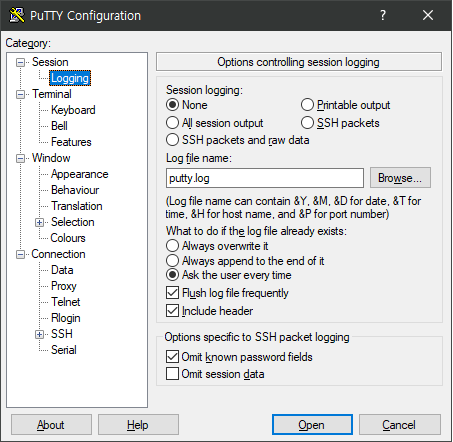Select Colours in the category tree
The image size is (453, 442).
pos(68,238)
